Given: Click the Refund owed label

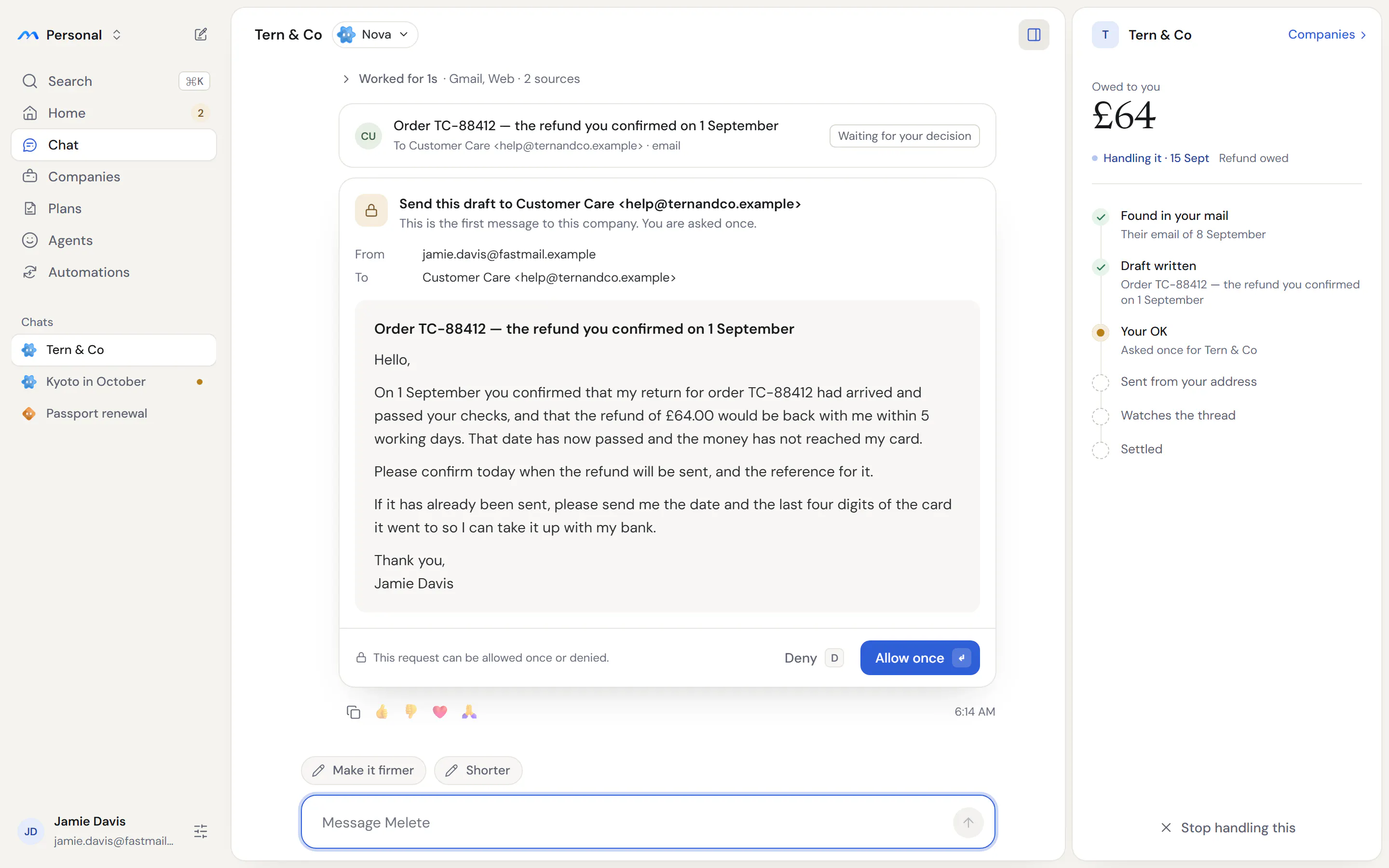Looking at the screenshot, I should 1253,159.
